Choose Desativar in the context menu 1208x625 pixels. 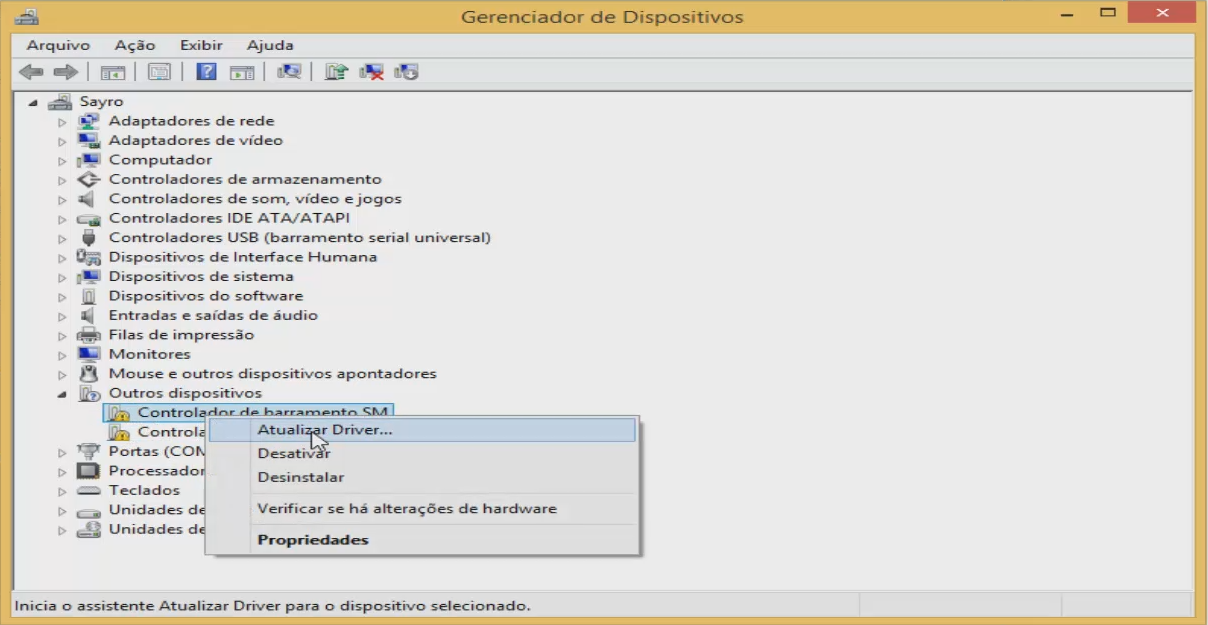pyautogui.click(x=421, y=453)
